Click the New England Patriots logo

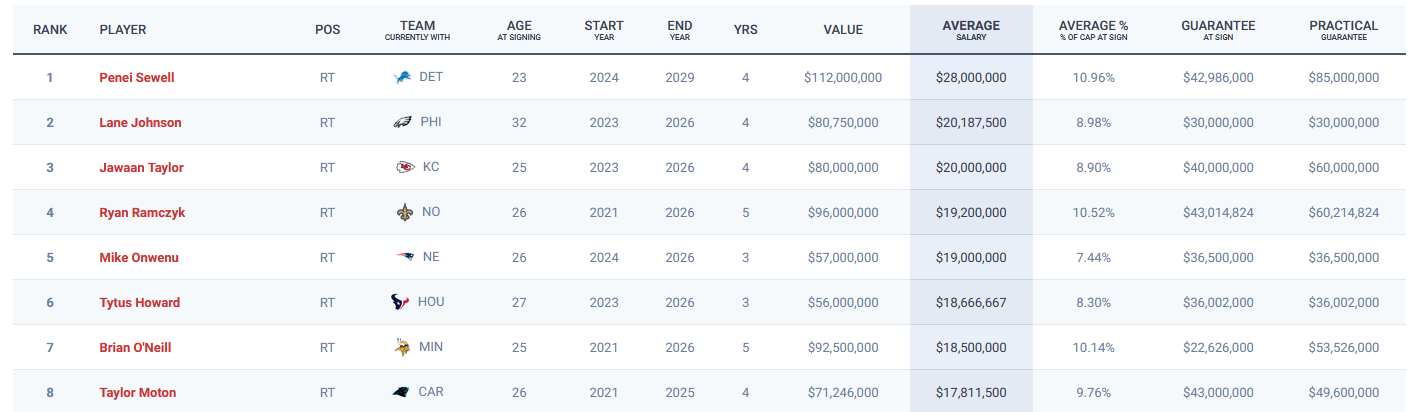(x=405, y=258)
